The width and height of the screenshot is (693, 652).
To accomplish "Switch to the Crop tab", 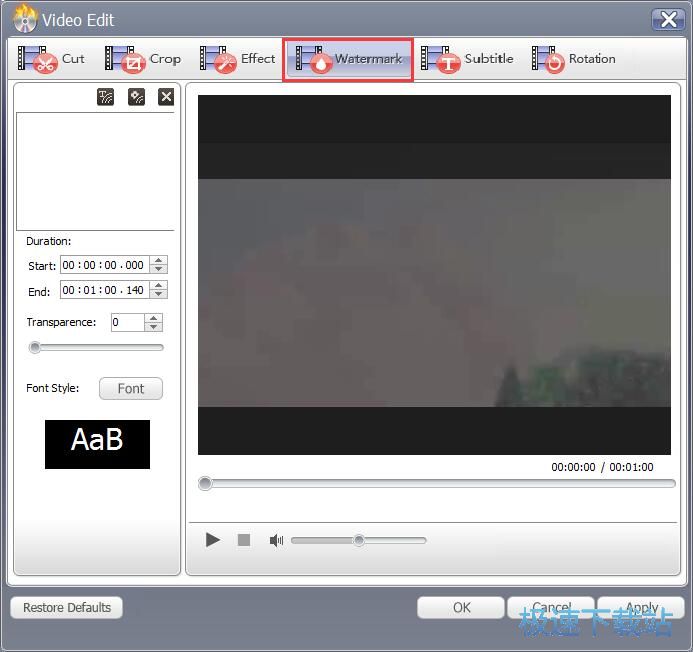I will 143,59.
